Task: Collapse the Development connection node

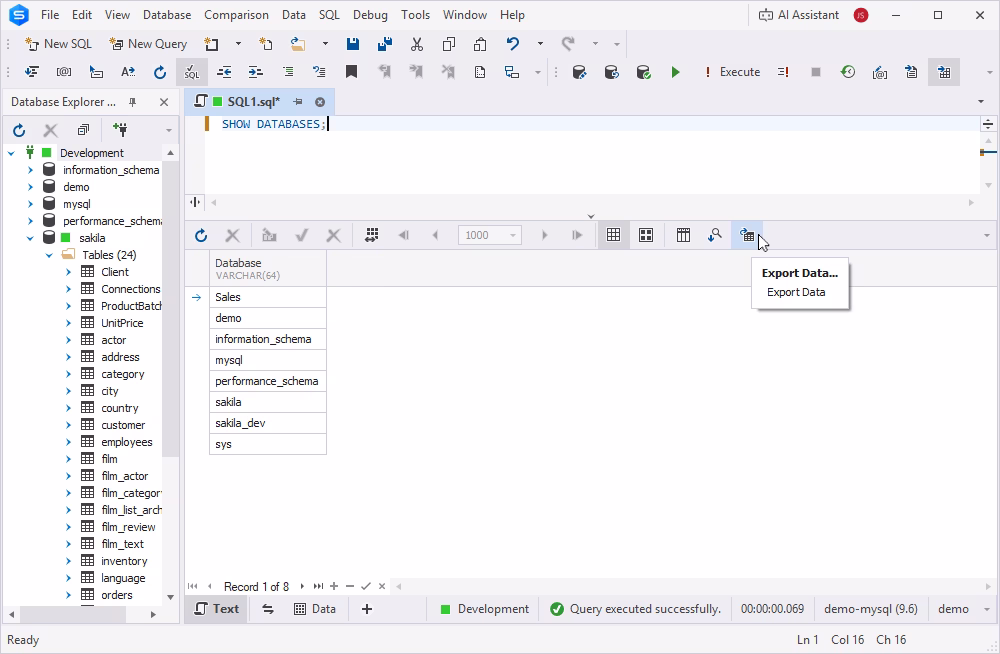Action: [x=11, y=153]
